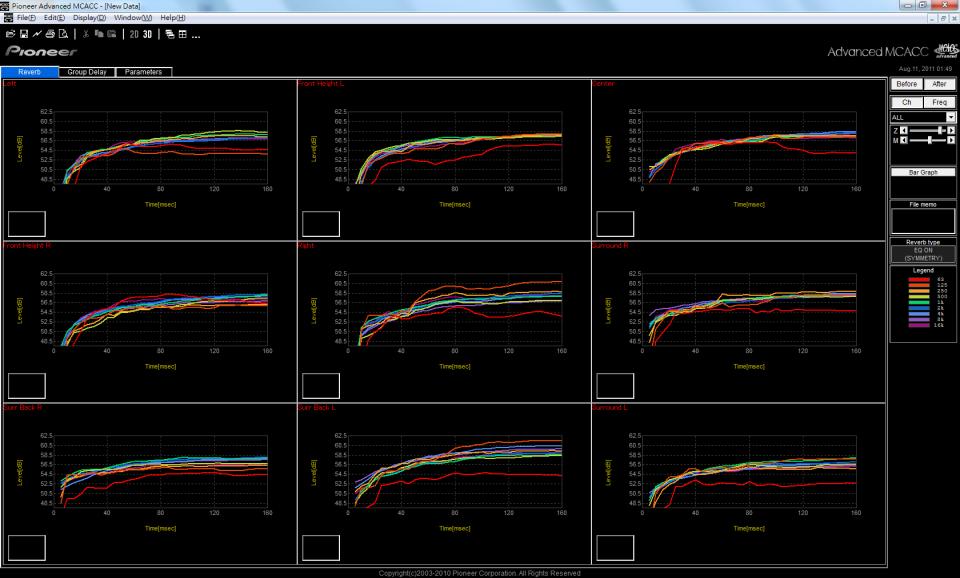Click the Surr Back R reverb graph

click(160, 470)
